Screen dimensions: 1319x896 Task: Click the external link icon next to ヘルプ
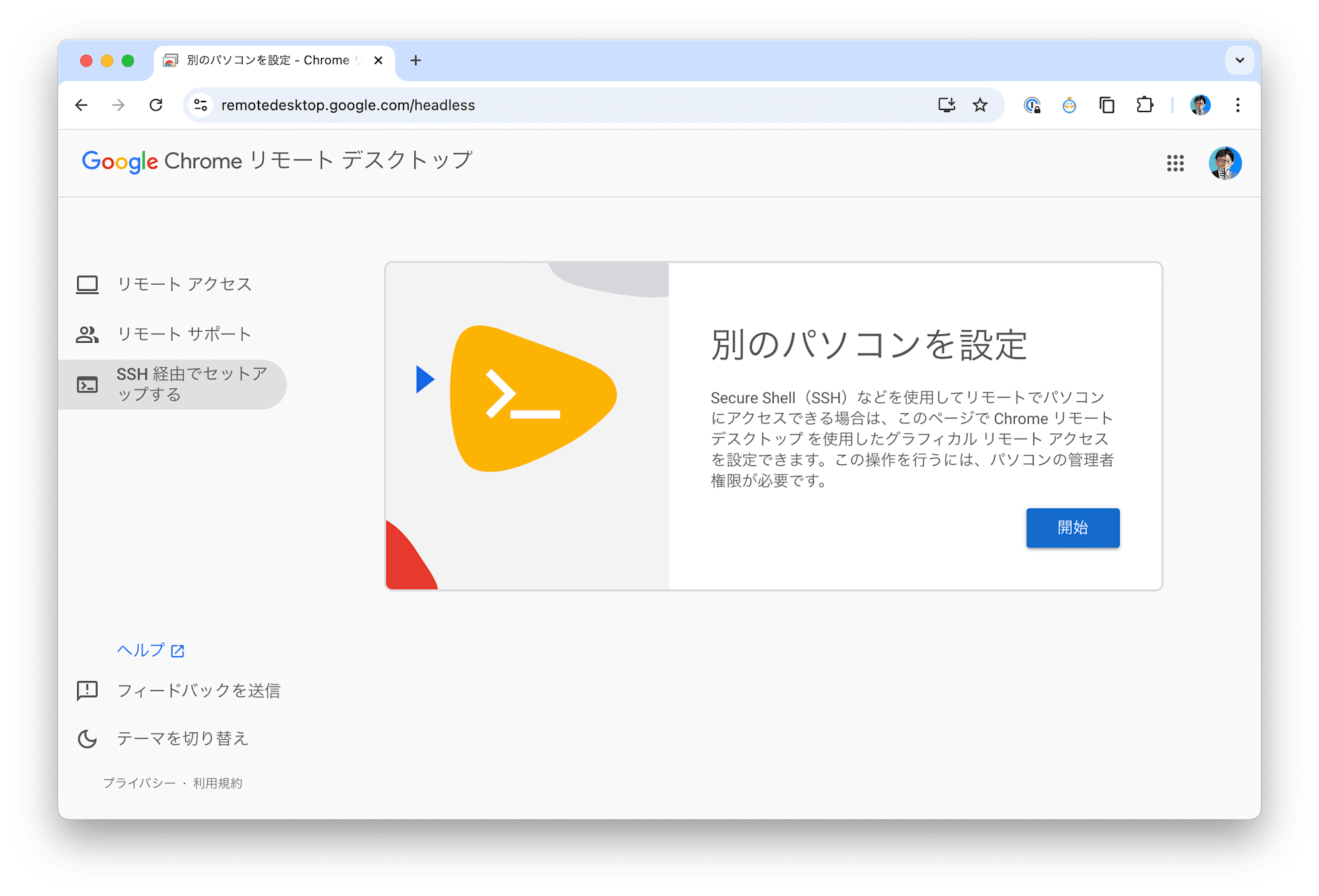click(x=177, y=651)
